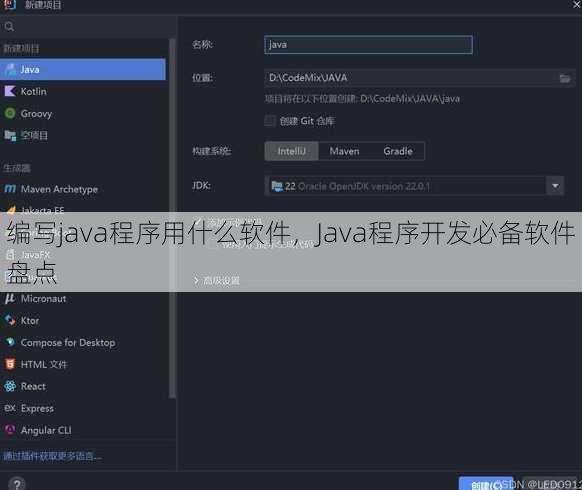
Task: Switch build system to Maven
Action: (x=344, y=151)
